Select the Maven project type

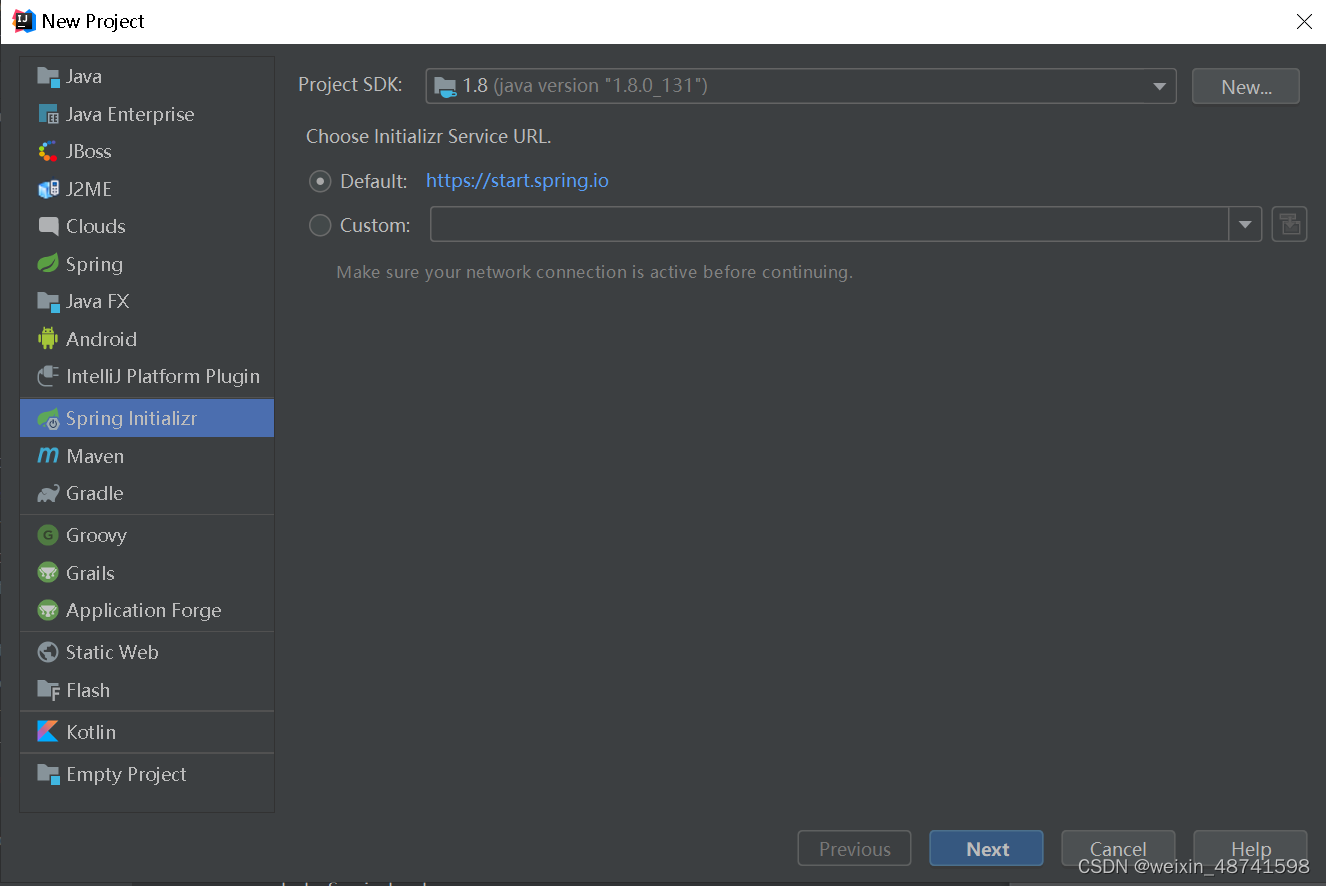pos(93,456)
